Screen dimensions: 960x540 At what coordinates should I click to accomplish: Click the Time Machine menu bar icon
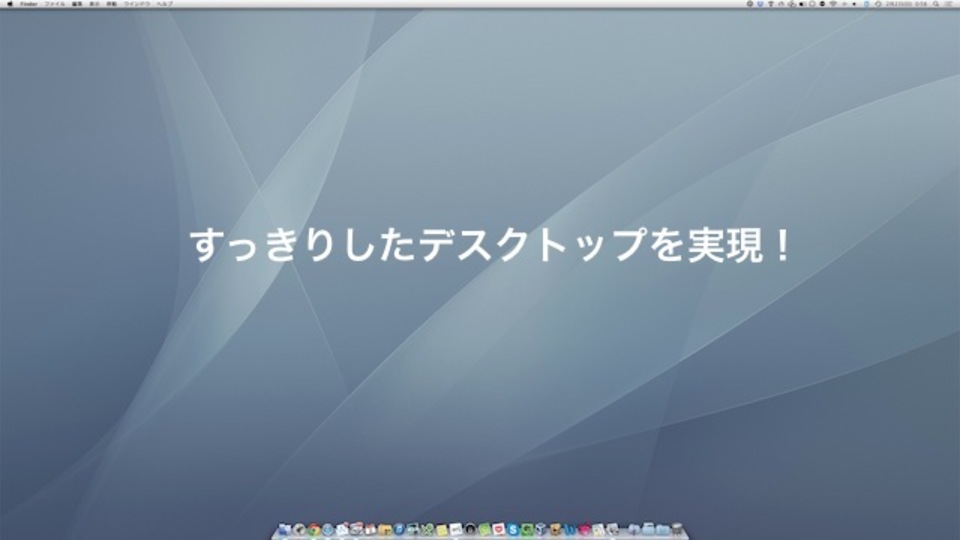pos(877,4)
